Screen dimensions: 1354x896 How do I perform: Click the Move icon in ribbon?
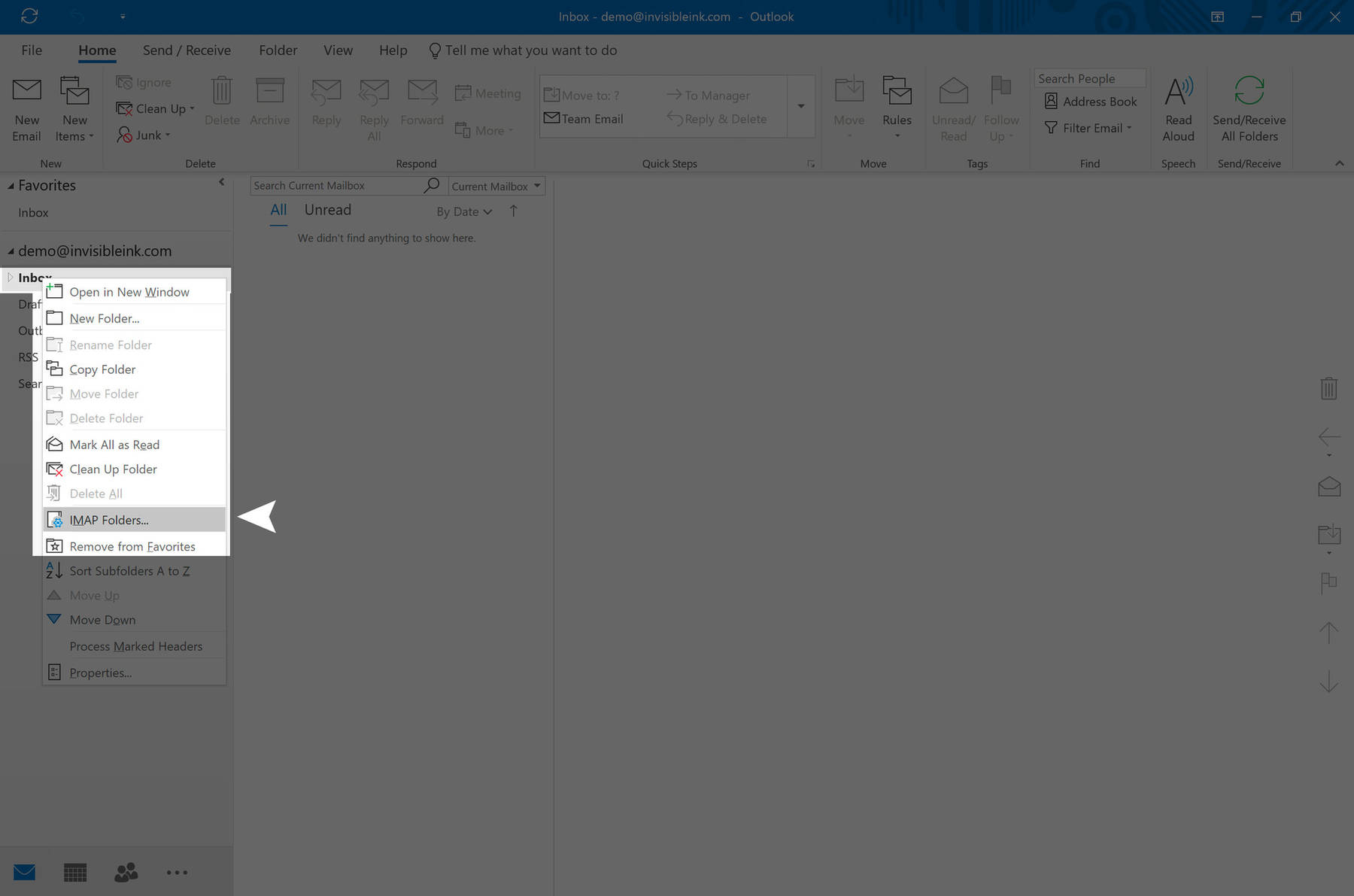pos(849,91)
